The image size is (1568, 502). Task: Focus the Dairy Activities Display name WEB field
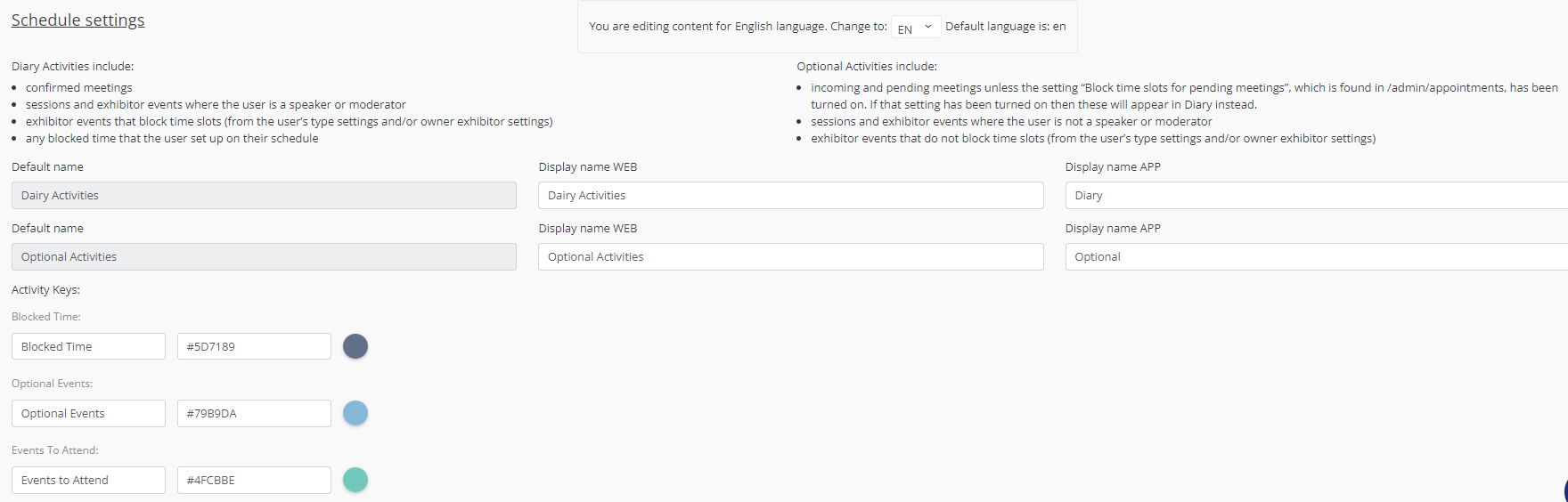click(790, 196)
